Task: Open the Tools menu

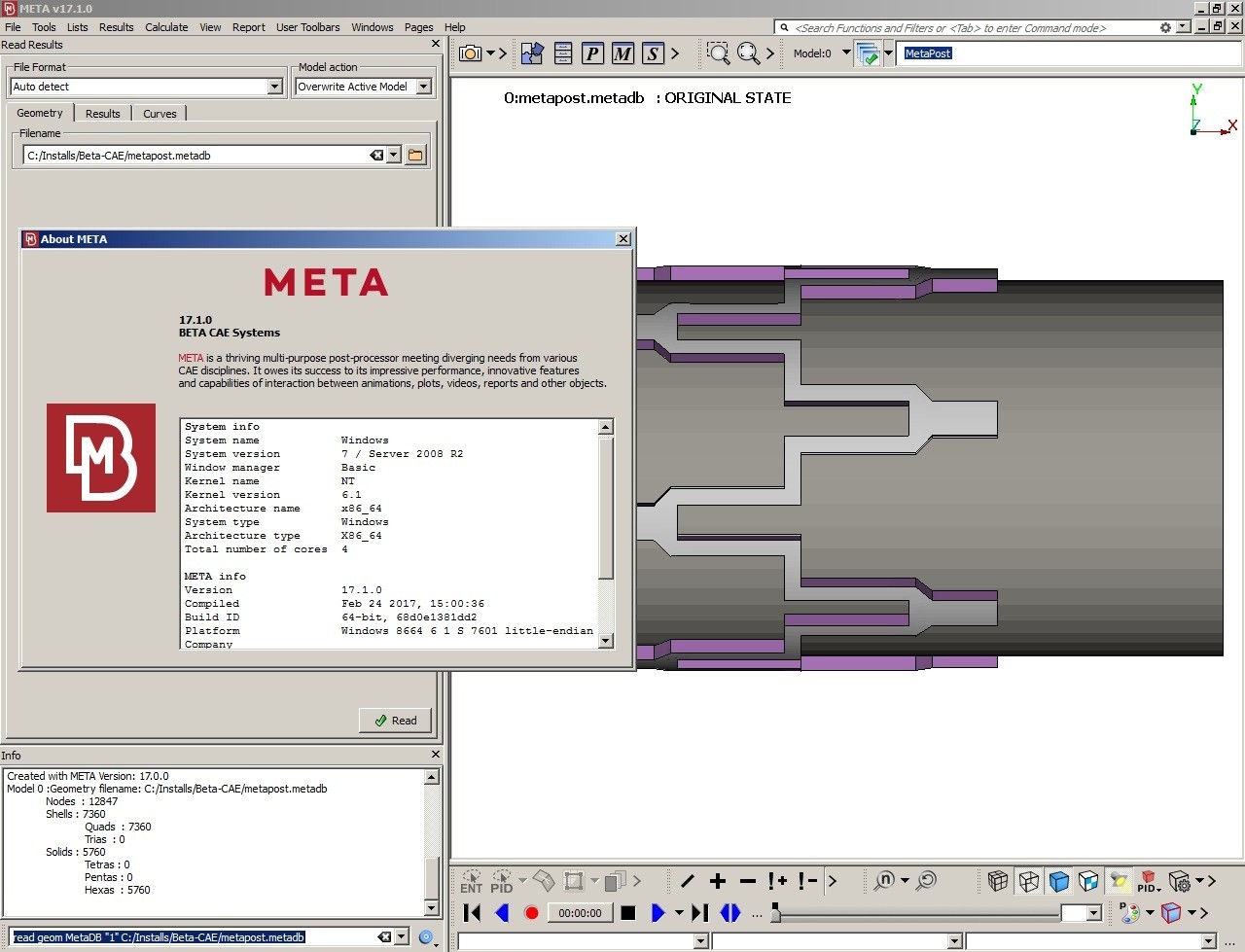Action: click(x=44, y=27)
